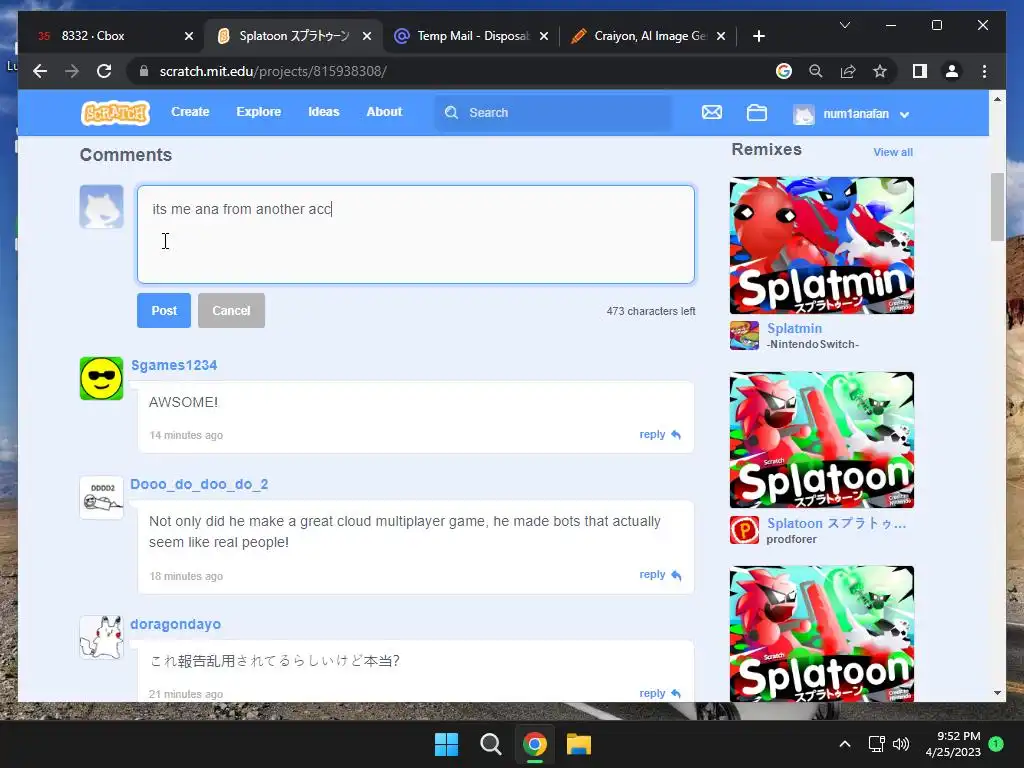Open the Chrome three-dot menu
Viewport: 1024px width, 768px height.
(x=984, y=71)
